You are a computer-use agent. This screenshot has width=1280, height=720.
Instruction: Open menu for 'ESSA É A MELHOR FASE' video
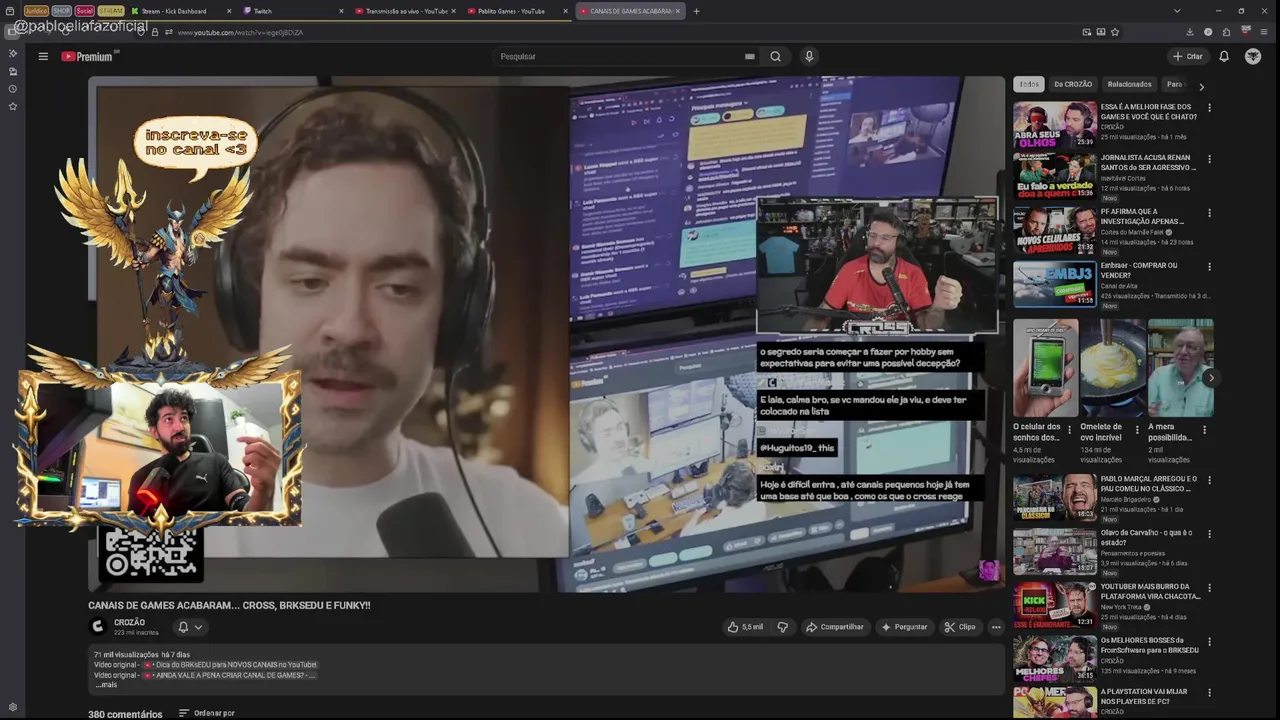[x=1209, y=107]
